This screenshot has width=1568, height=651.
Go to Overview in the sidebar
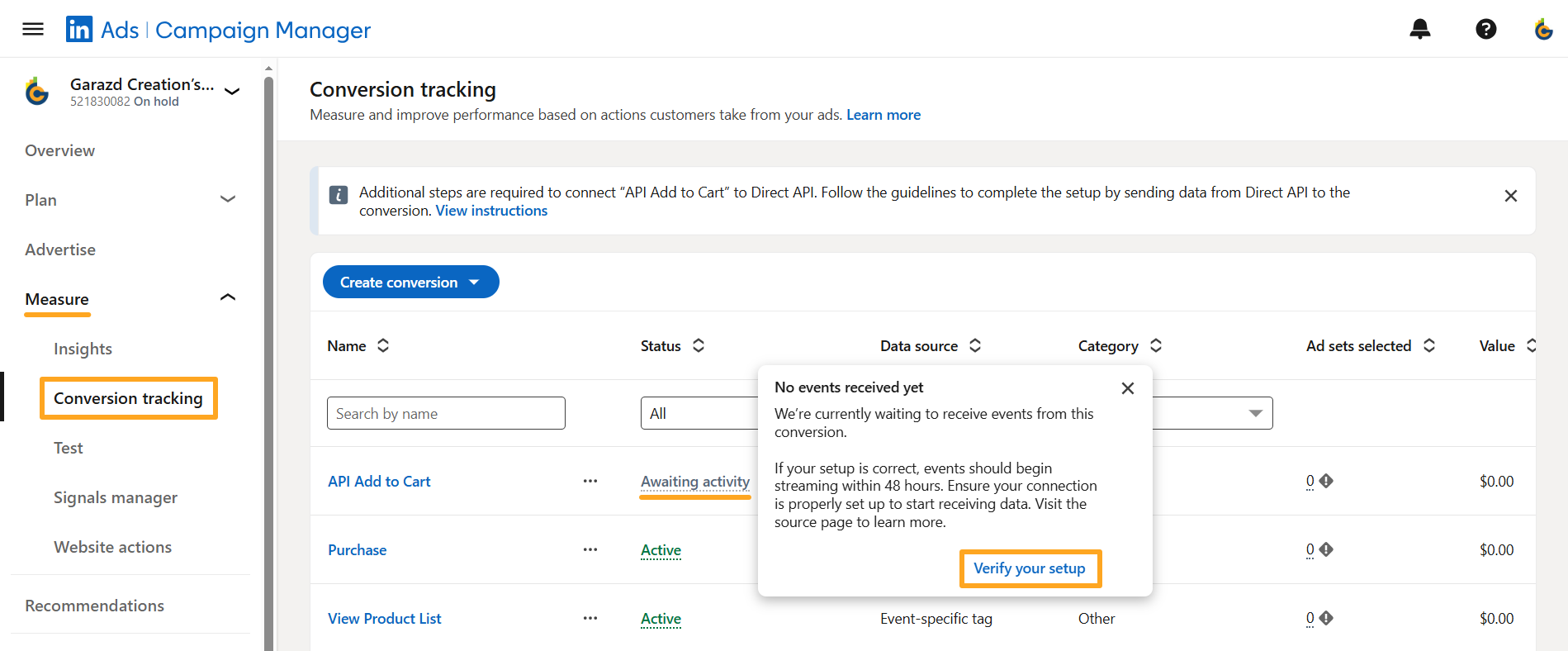pos(59,150)
